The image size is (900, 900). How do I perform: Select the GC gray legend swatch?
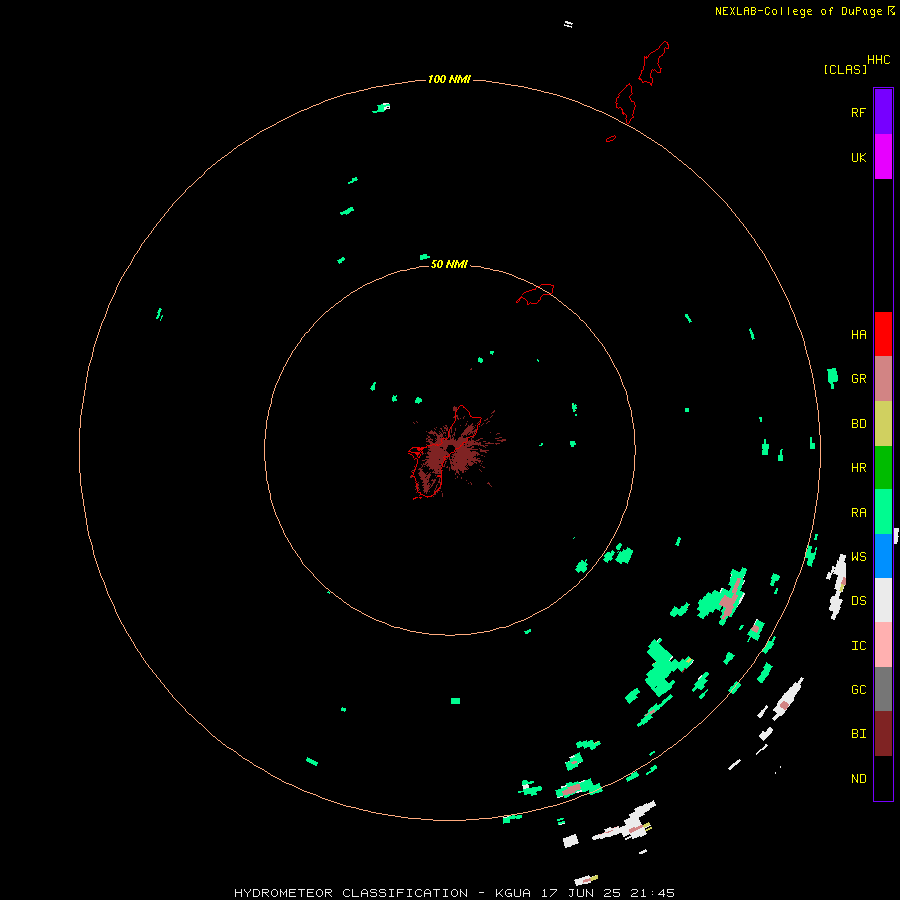tap(883, 689)
